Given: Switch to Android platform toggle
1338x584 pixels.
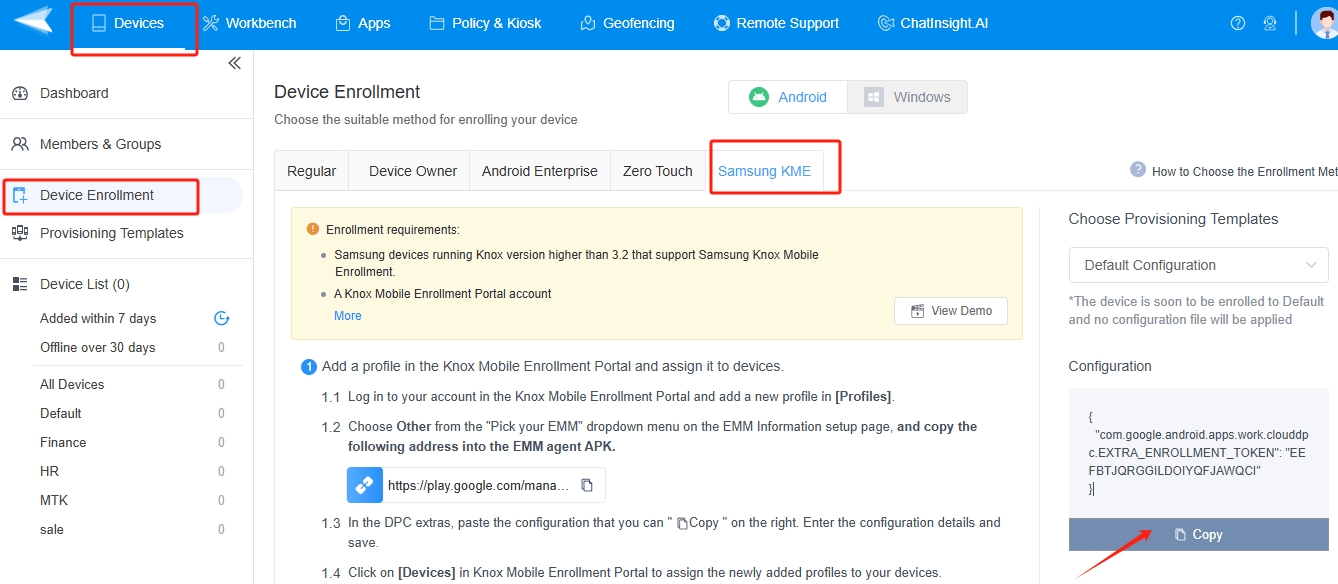Looking at the screenshot, I should pyautogui.click(x=788, y=97).
